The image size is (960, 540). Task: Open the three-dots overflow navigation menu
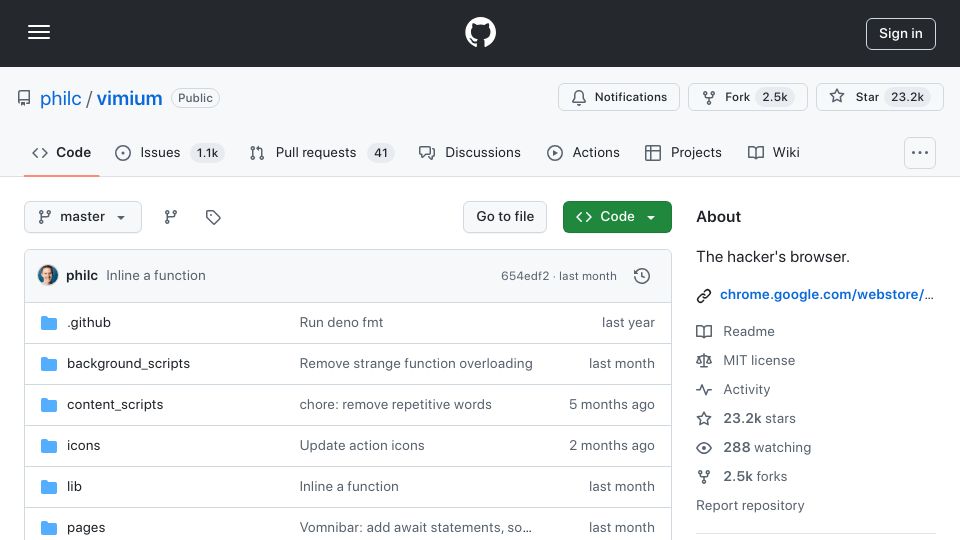(x=920, y=152)
